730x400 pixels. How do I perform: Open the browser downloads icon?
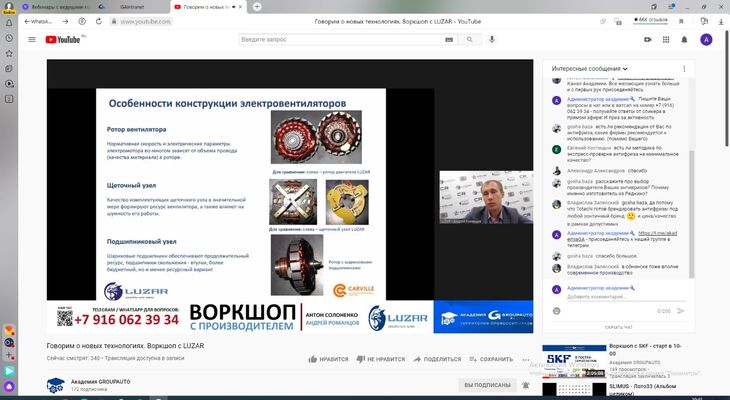click(x=720, y=21)
